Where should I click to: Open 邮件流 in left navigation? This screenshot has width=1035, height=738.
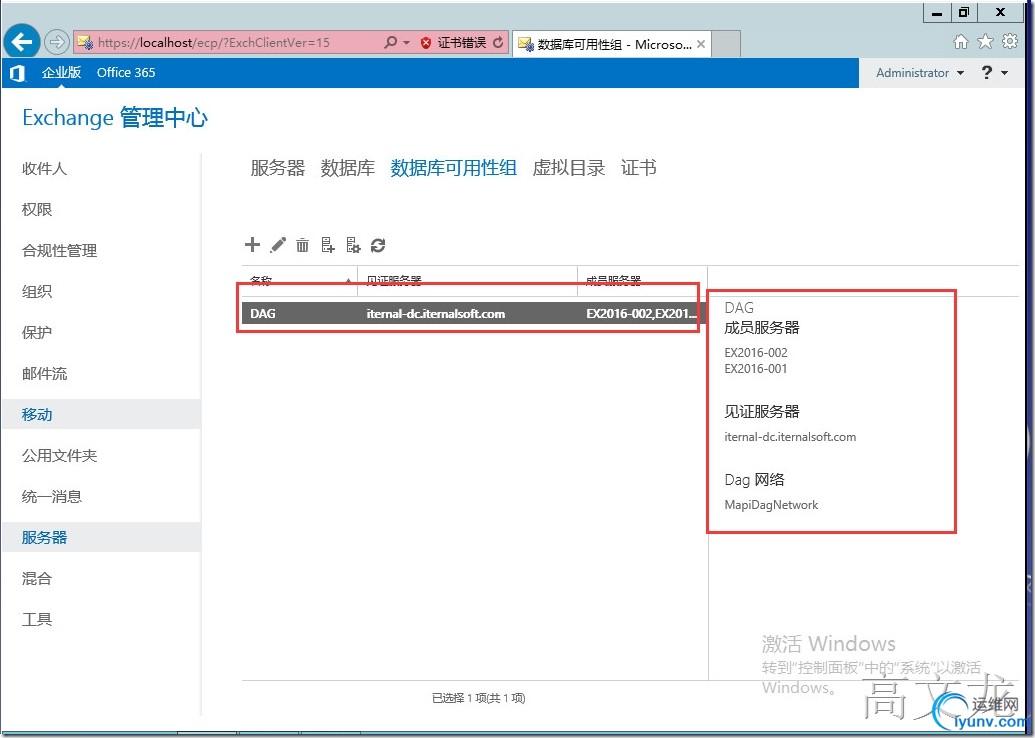44,374
